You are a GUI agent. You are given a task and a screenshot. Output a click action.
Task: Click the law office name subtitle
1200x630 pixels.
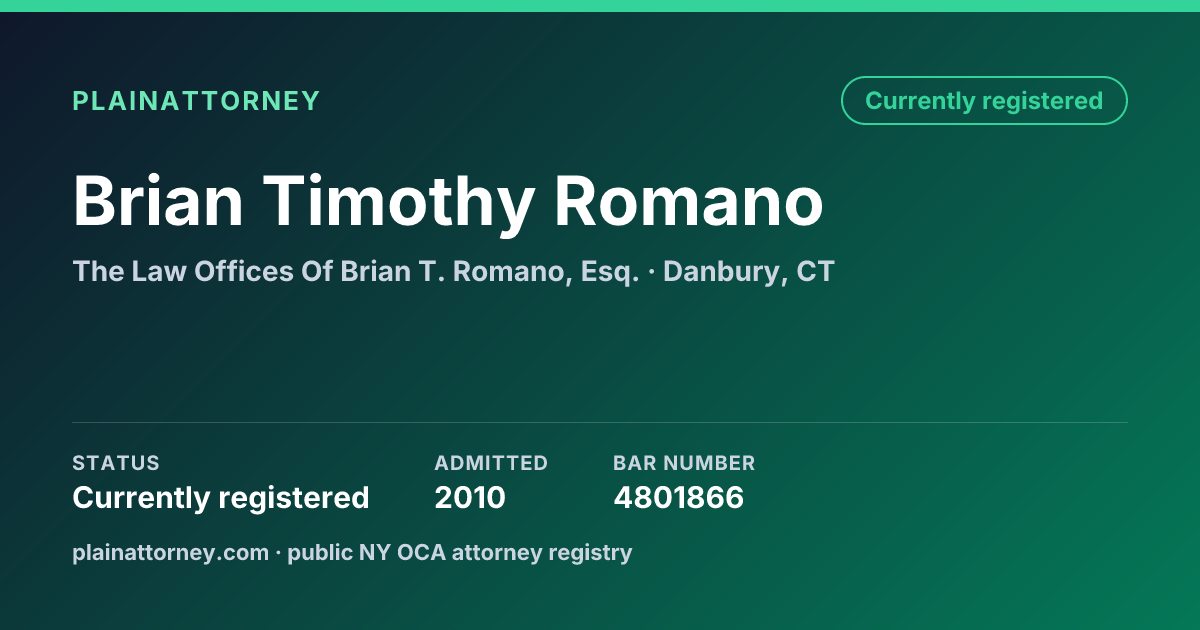click(355, 272)
